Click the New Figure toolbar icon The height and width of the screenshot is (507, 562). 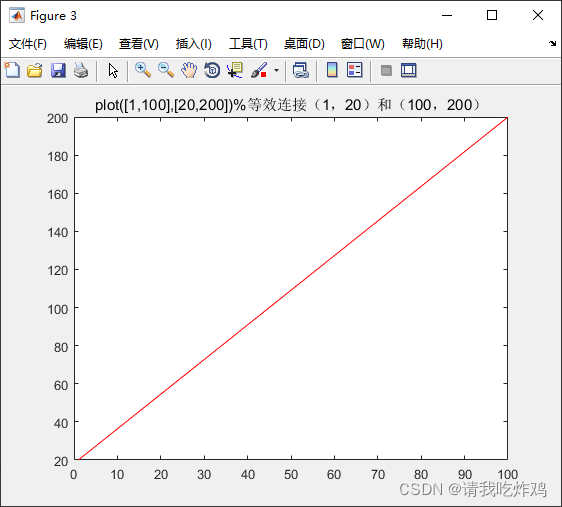(13, 70)
